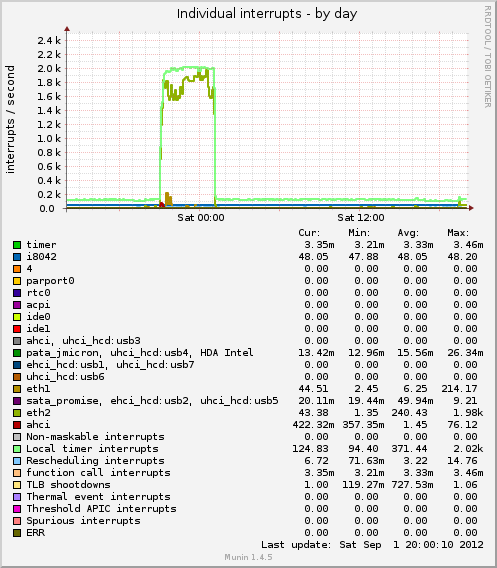Click the Max: column header

(x=458, y=233)
